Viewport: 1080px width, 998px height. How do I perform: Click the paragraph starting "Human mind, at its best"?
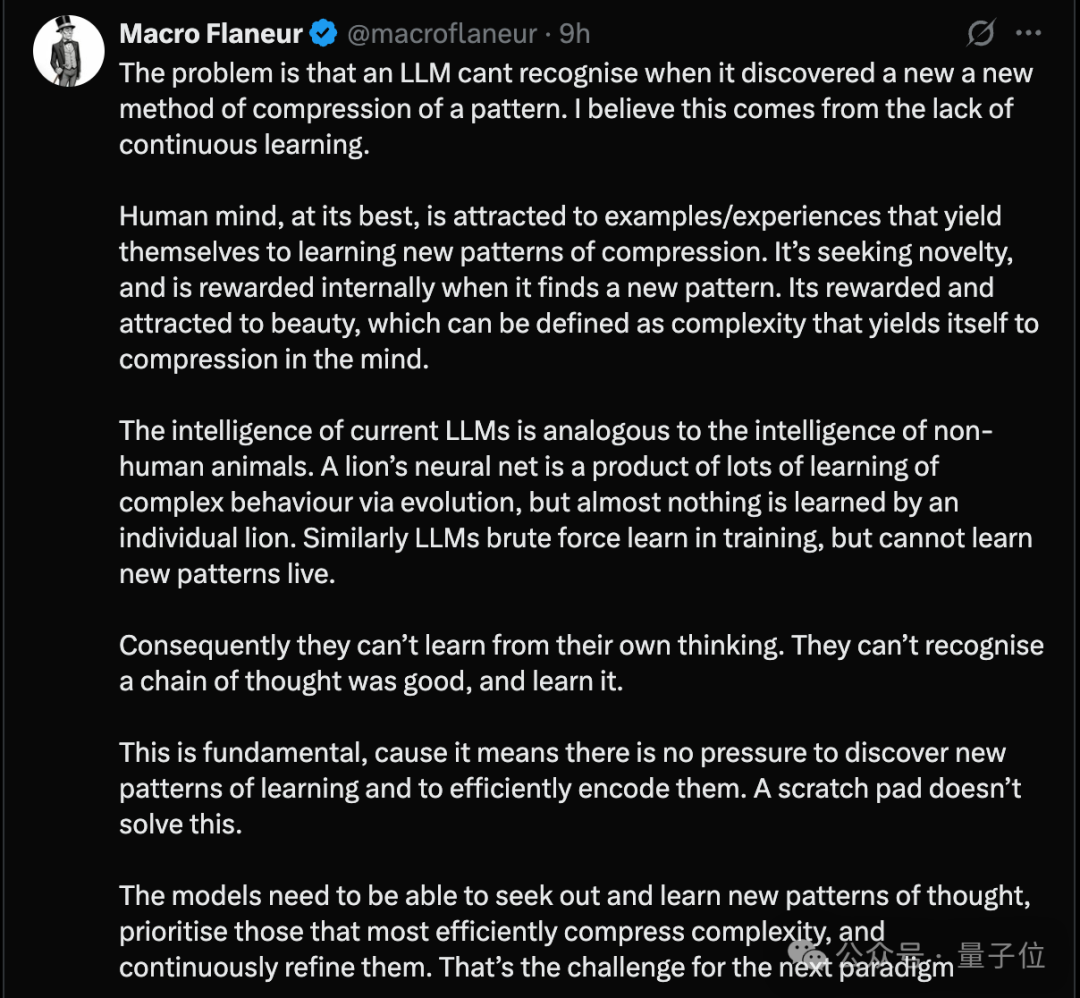point(579,288)
